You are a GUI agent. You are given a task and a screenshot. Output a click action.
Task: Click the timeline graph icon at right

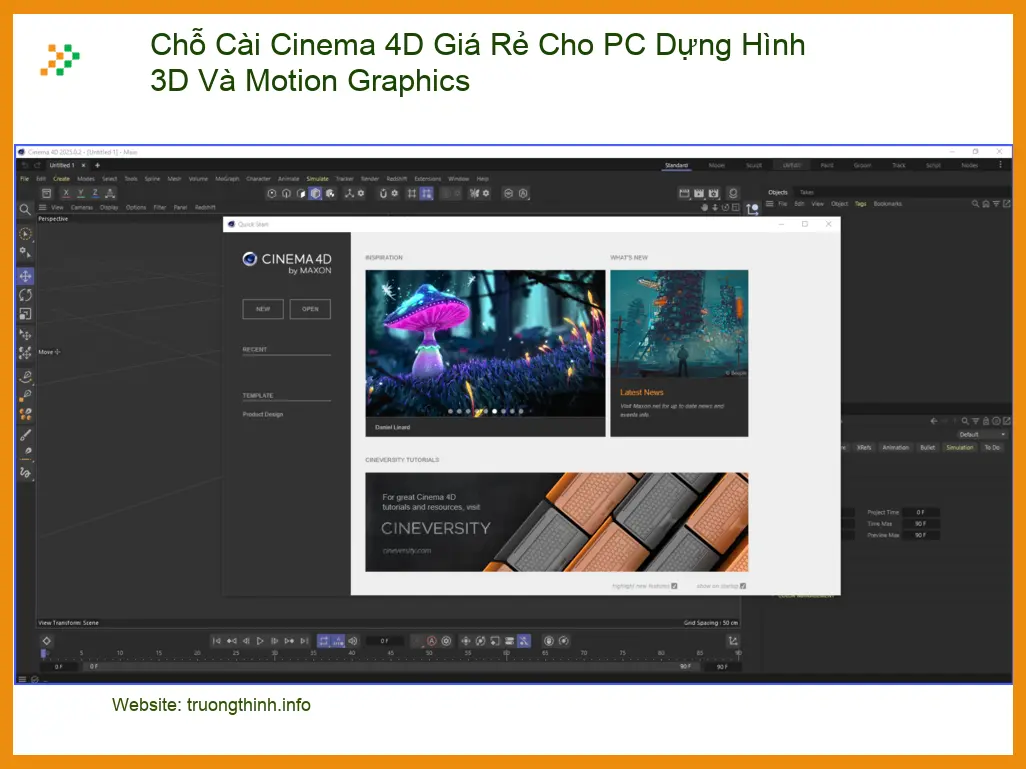click(733, 641)
